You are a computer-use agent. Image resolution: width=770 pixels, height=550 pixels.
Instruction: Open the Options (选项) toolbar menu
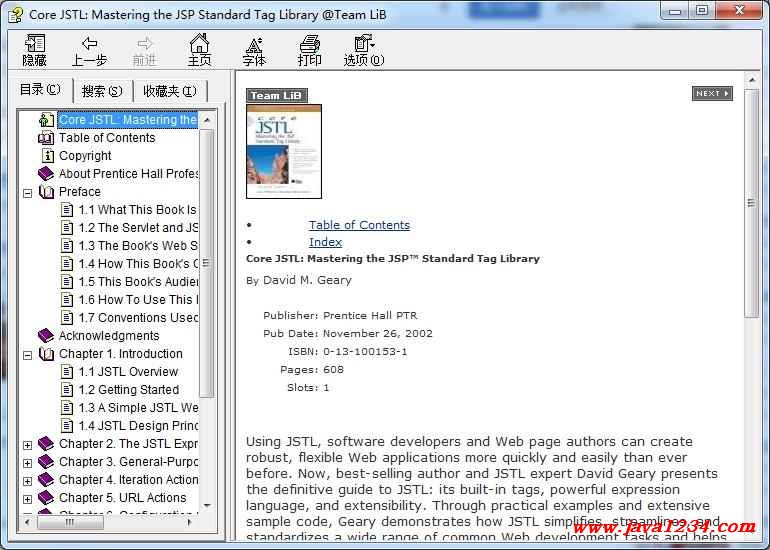coord(363,44)
